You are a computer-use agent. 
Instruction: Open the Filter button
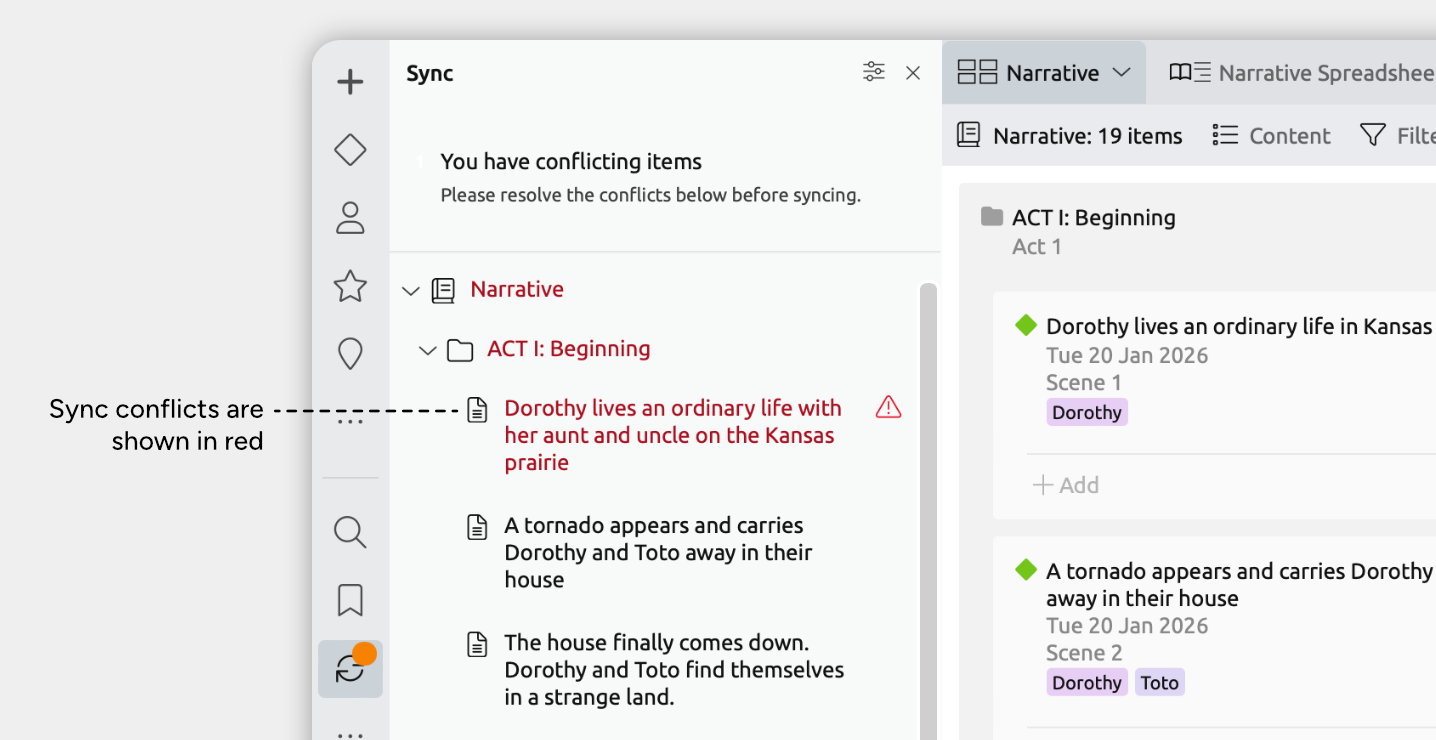[1397, 135]
